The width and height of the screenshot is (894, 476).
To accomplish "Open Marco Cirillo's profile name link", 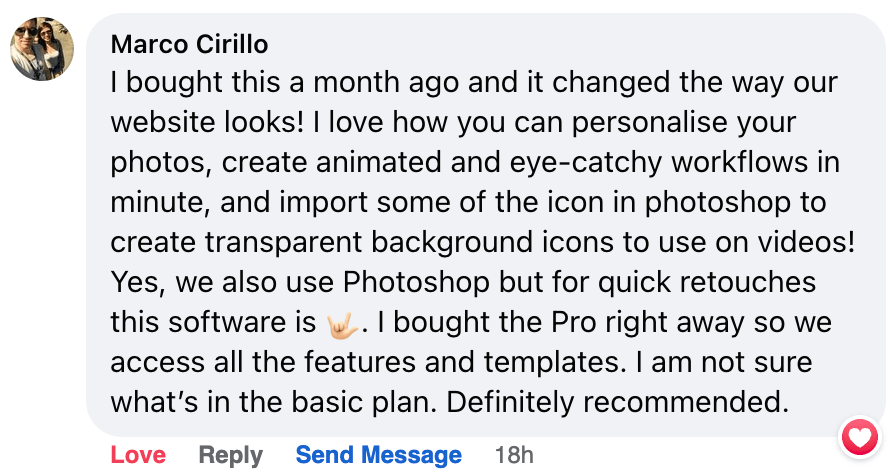I will (189, 45).
